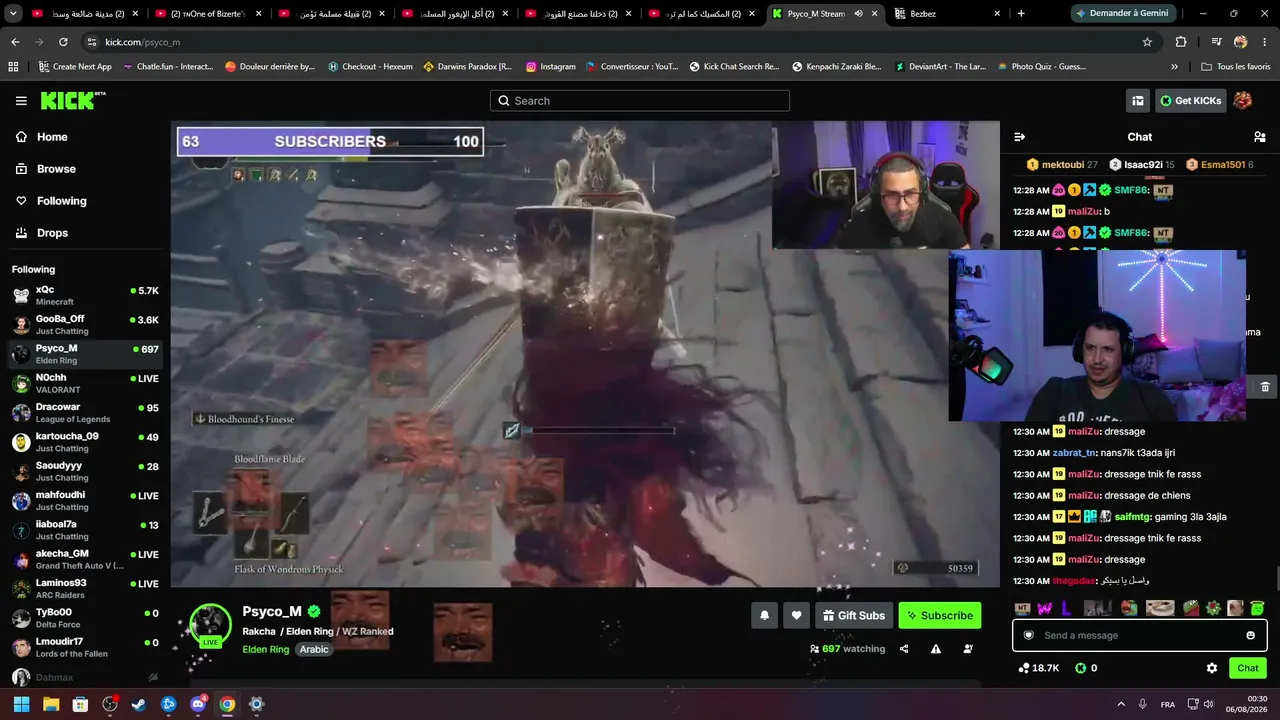Click the Kick search field
Image resolution: width=1280 pixels, height=720 pixels.
click(640, 101)
